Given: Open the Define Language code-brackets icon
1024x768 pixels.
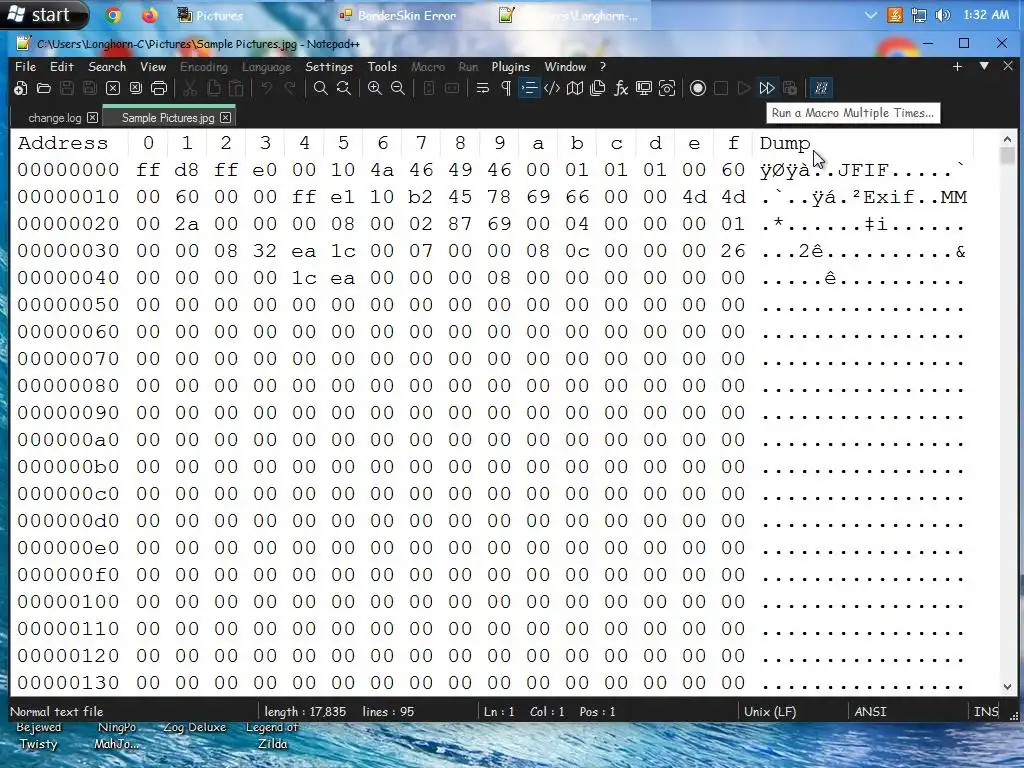Looking at the screenshot, I should (552, 88).
